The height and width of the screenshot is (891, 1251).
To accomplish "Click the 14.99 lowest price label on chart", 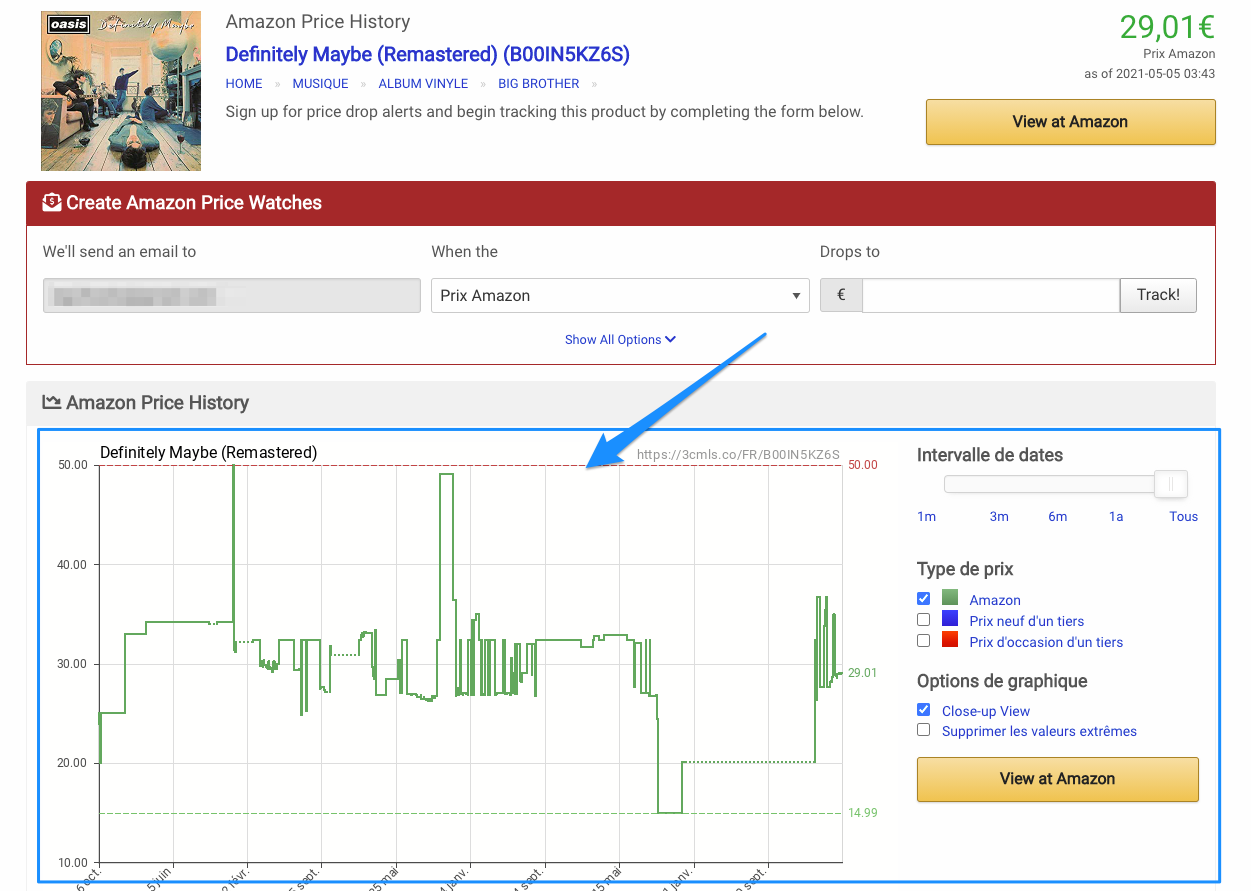I will click(x=863, y=813).
